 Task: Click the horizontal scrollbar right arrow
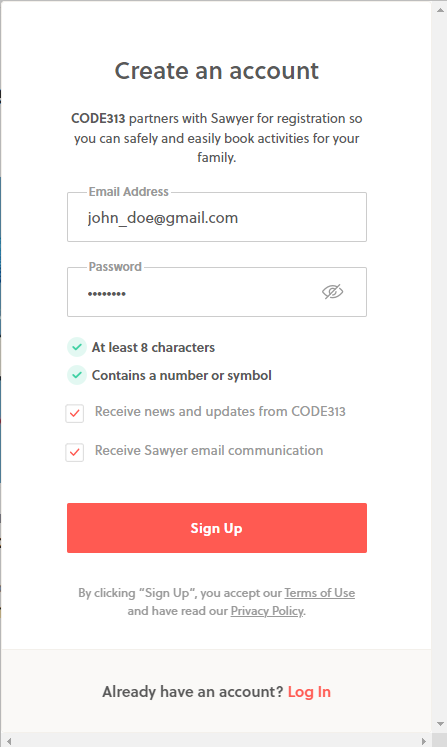pyautogui.click(x=424, y=741)
